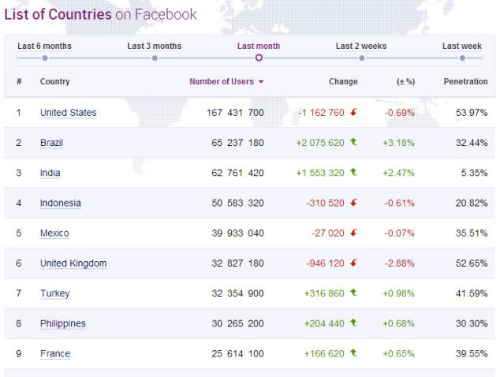Sort the table by Change column
This screenshot has height=377, width=500.
[x=343, y=81]
